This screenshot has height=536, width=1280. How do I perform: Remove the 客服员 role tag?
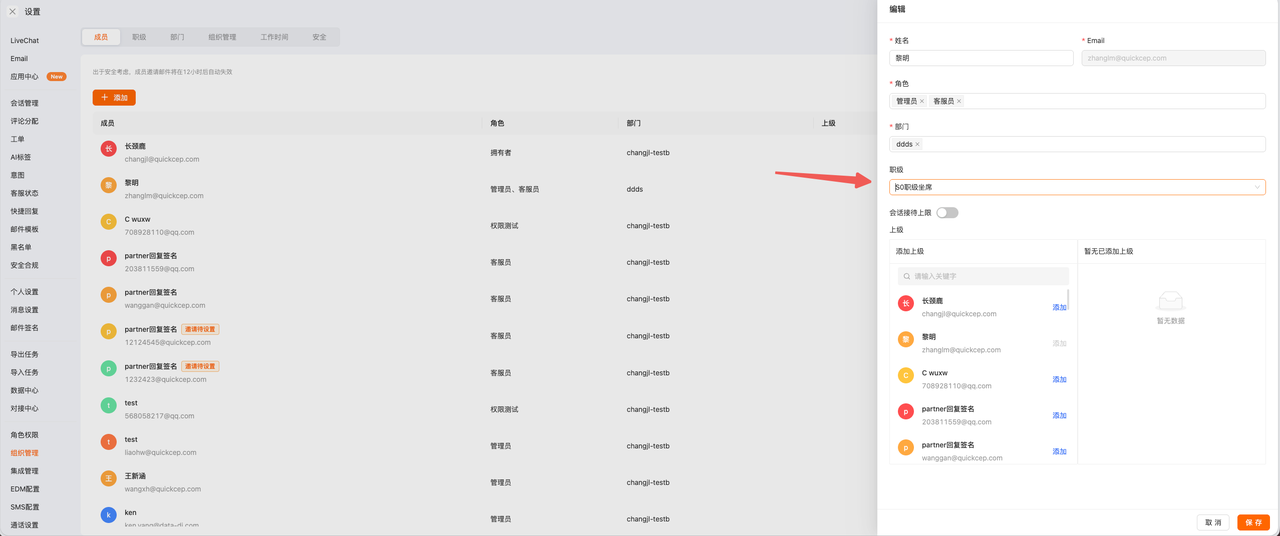point(959,101)
